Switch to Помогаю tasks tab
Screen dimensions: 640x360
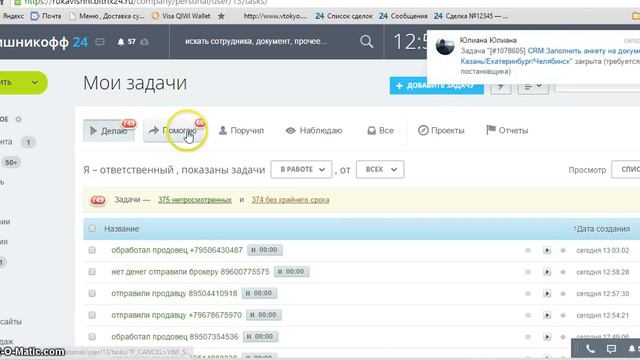(x=174, y=131)
